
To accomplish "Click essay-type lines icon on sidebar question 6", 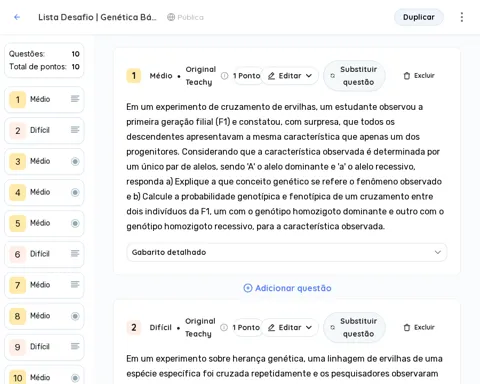I will pyautogui.click(x=75, y=253).
